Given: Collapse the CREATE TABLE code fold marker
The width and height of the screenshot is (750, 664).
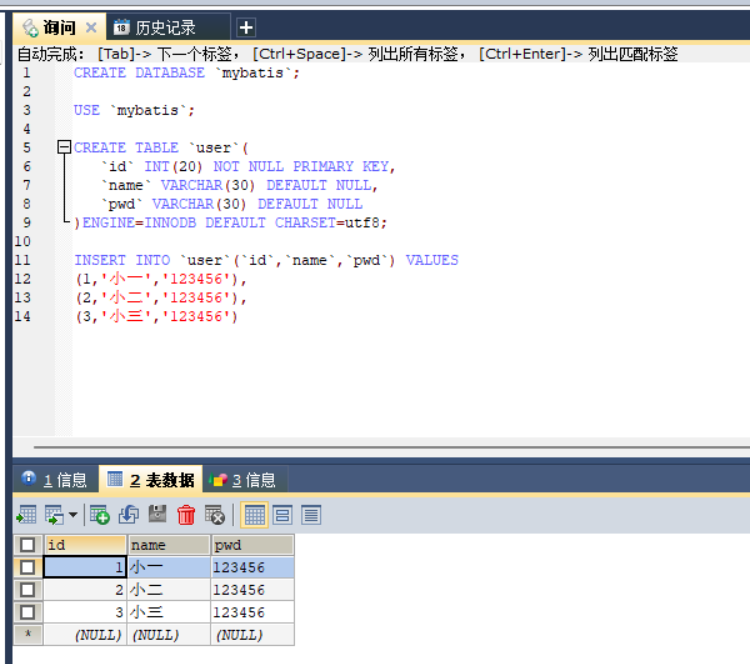Looking at the screenshot, I should tap(64, 147).
